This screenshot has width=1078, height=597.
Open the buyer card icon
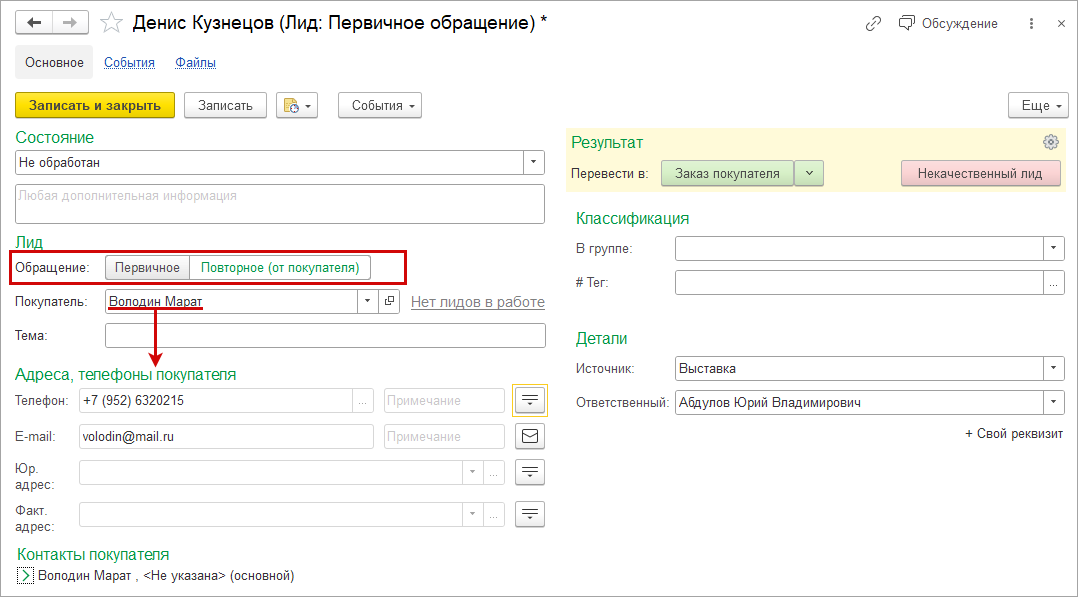(x=390, y=301)
